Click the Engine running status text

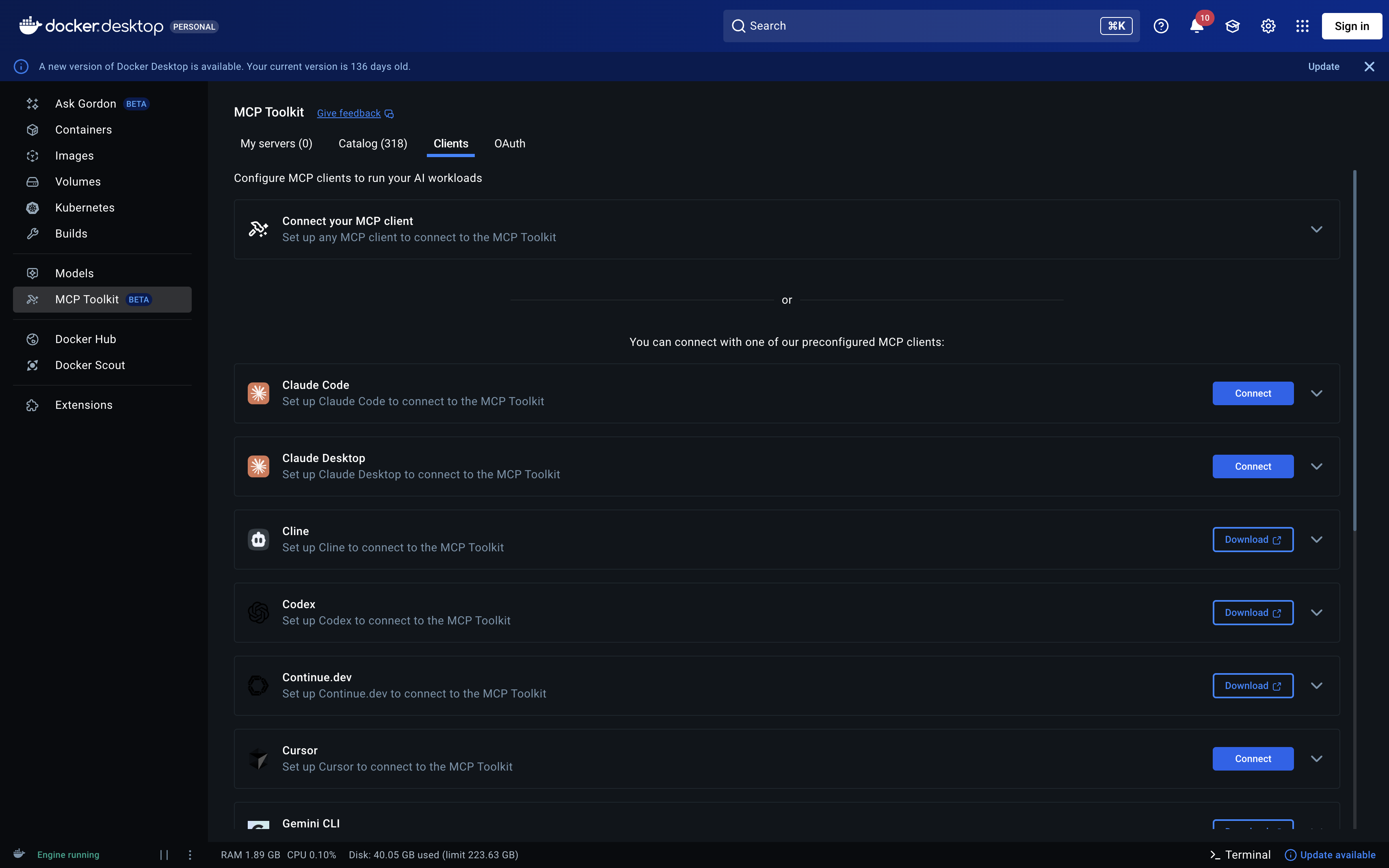pos(68,855)
